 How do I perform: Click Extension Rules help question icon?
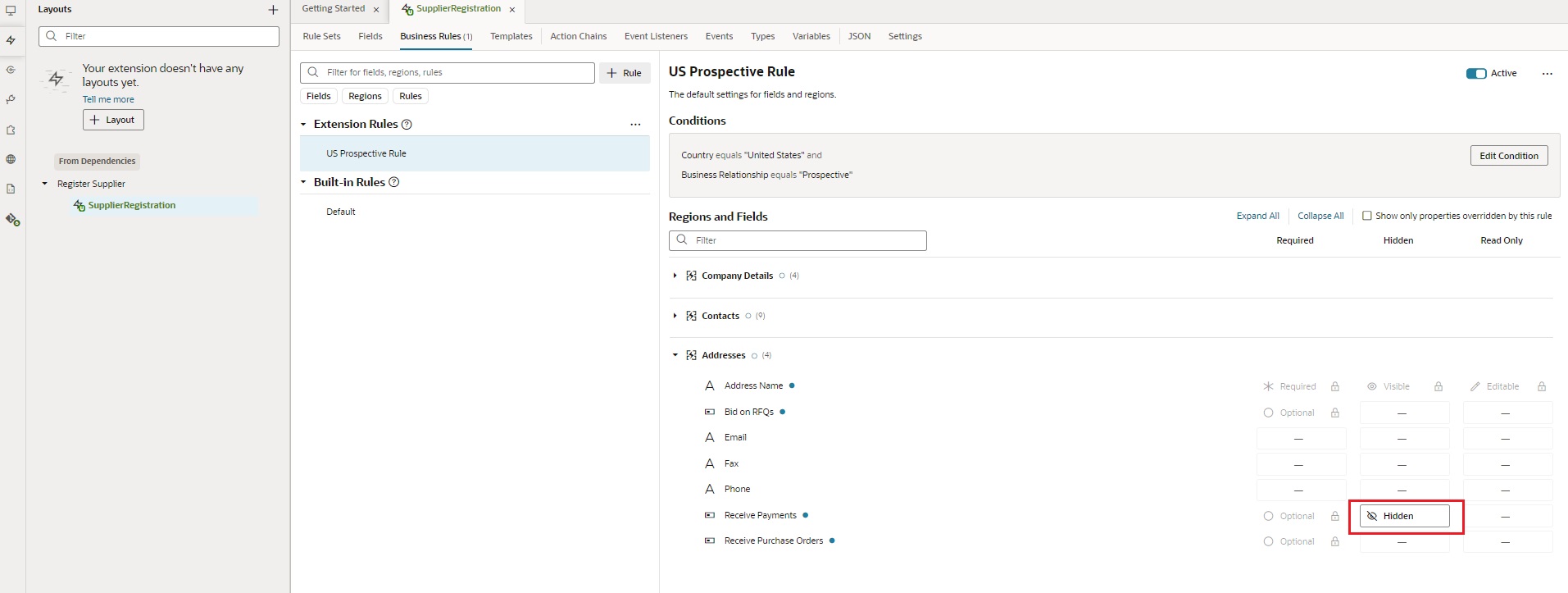(407, 125)
